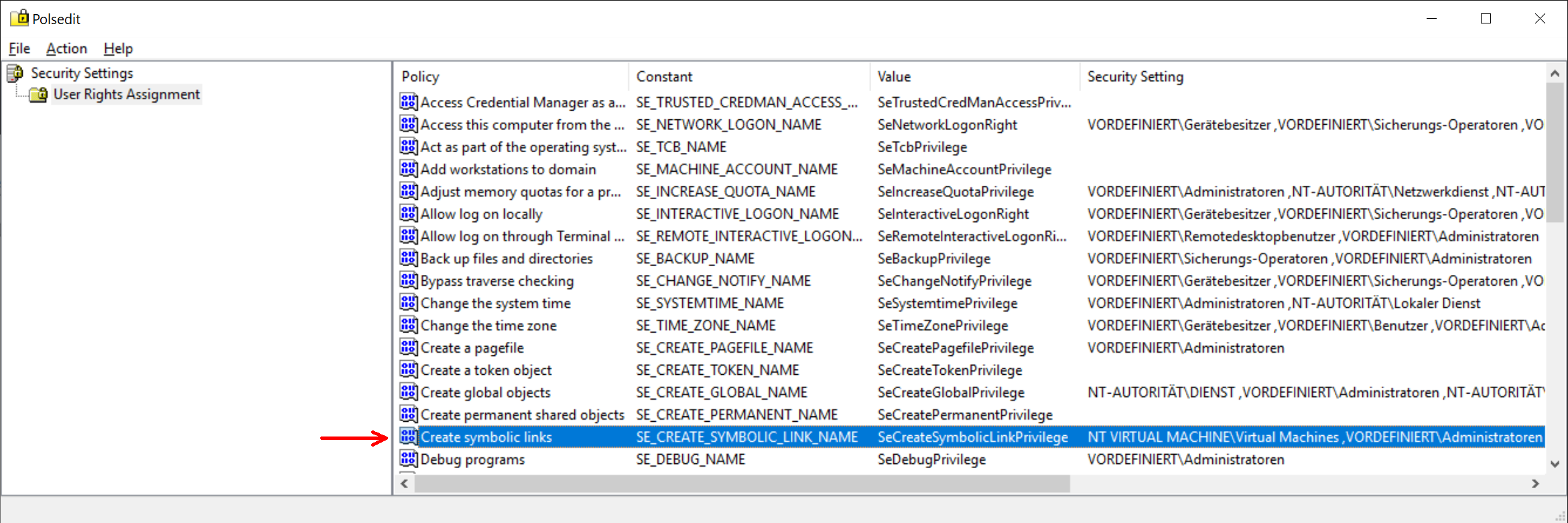Click the policy icon beside Access Credential Manager

[x=409, y=102]
